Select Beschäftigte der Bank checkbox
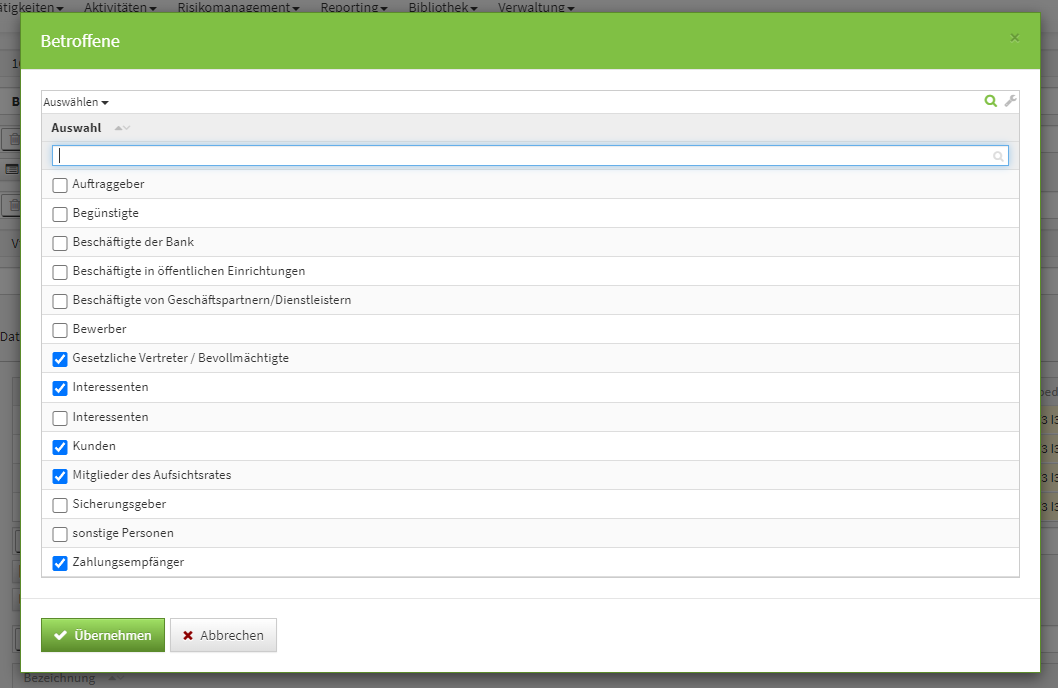Image resolution: width=1058 pixels, height=688 pixels. pyautogui.click(x=60, y=243)
